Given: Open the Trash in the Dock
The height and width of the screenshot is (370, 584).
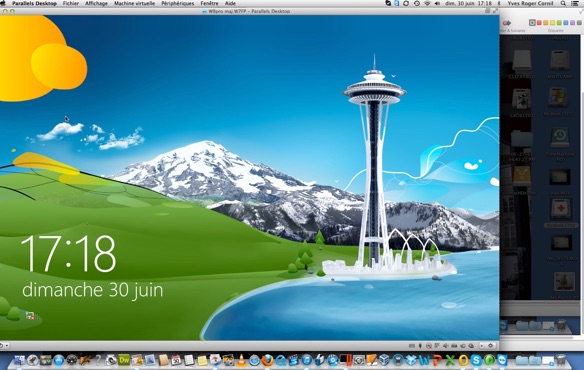Looking at the screenshot, I should point(561,360).
